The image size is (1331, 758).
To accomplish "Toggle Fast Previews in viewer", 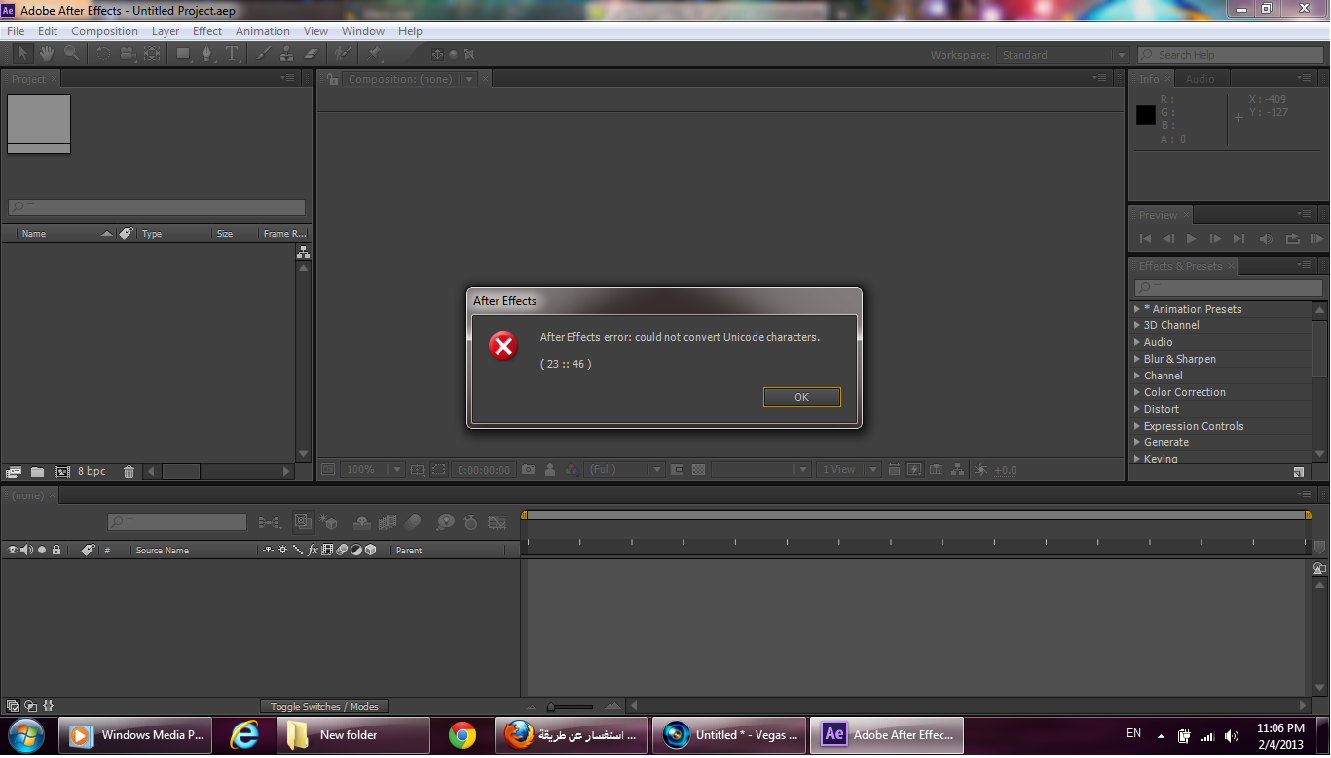I will point(914,469).
